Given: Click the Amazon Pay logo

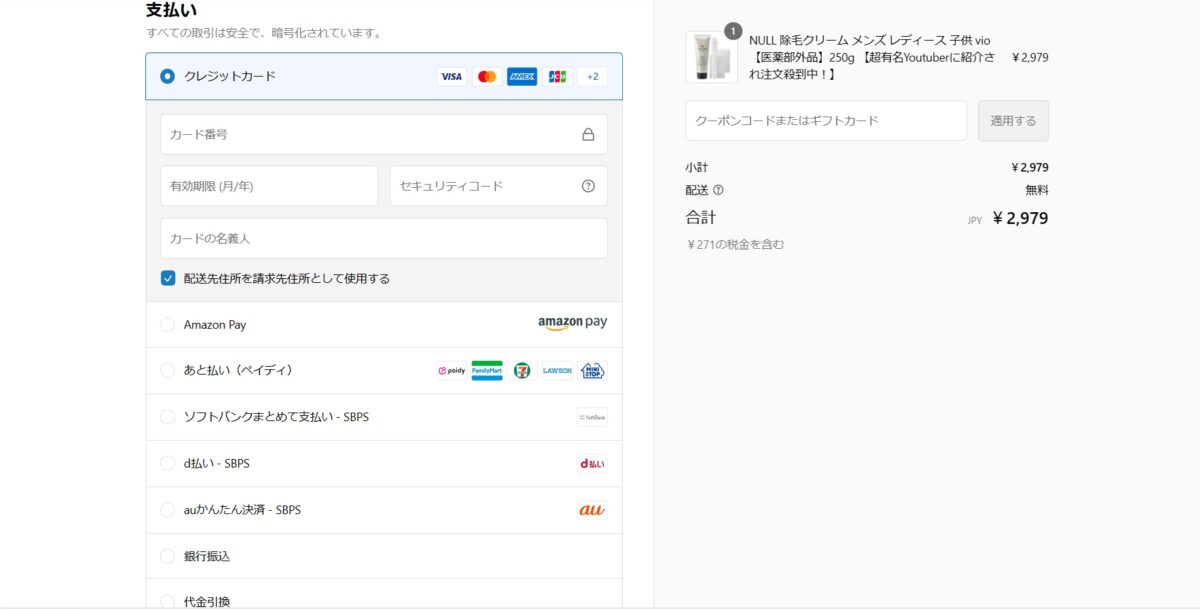Looking at the screenshot, I should click(x=572, y=323).
